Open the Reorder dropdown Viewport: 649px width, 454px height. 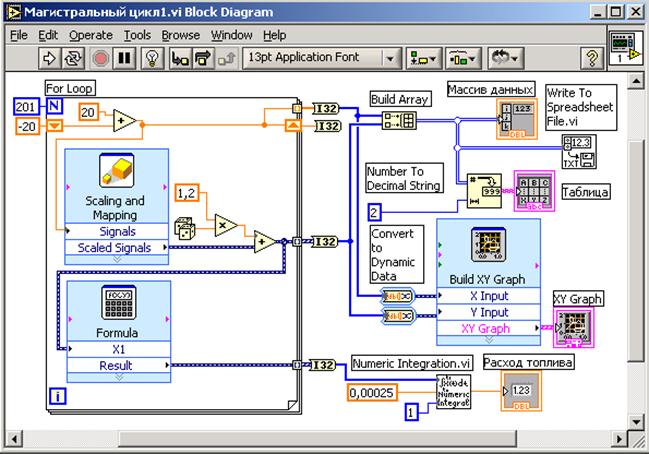point(505,58)
